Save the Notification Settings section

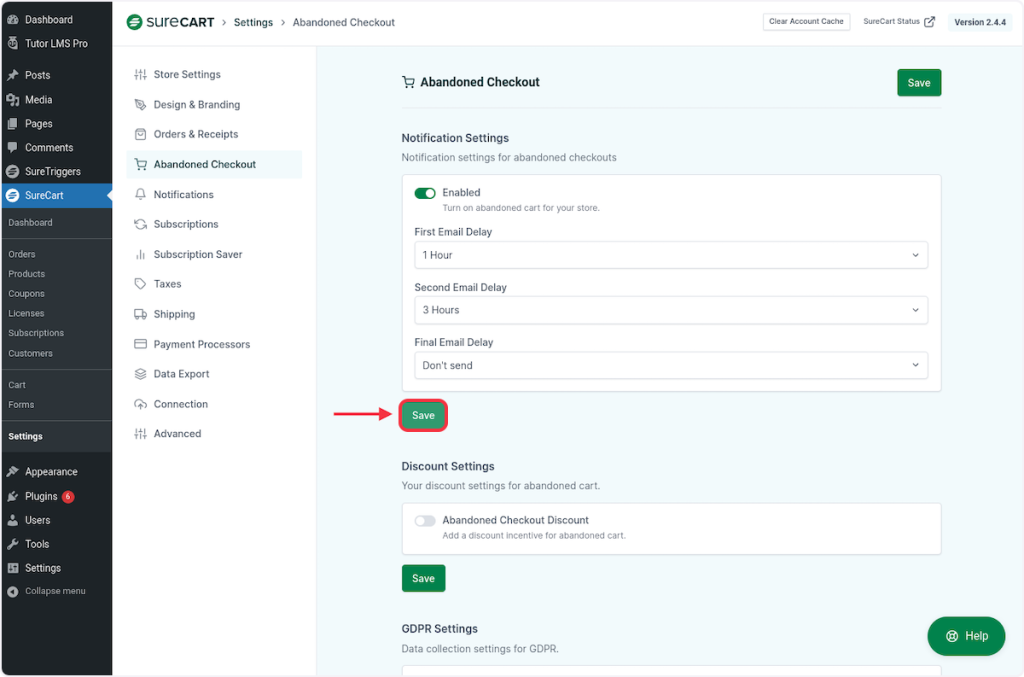pyautogui.click(x=423, y=415)
